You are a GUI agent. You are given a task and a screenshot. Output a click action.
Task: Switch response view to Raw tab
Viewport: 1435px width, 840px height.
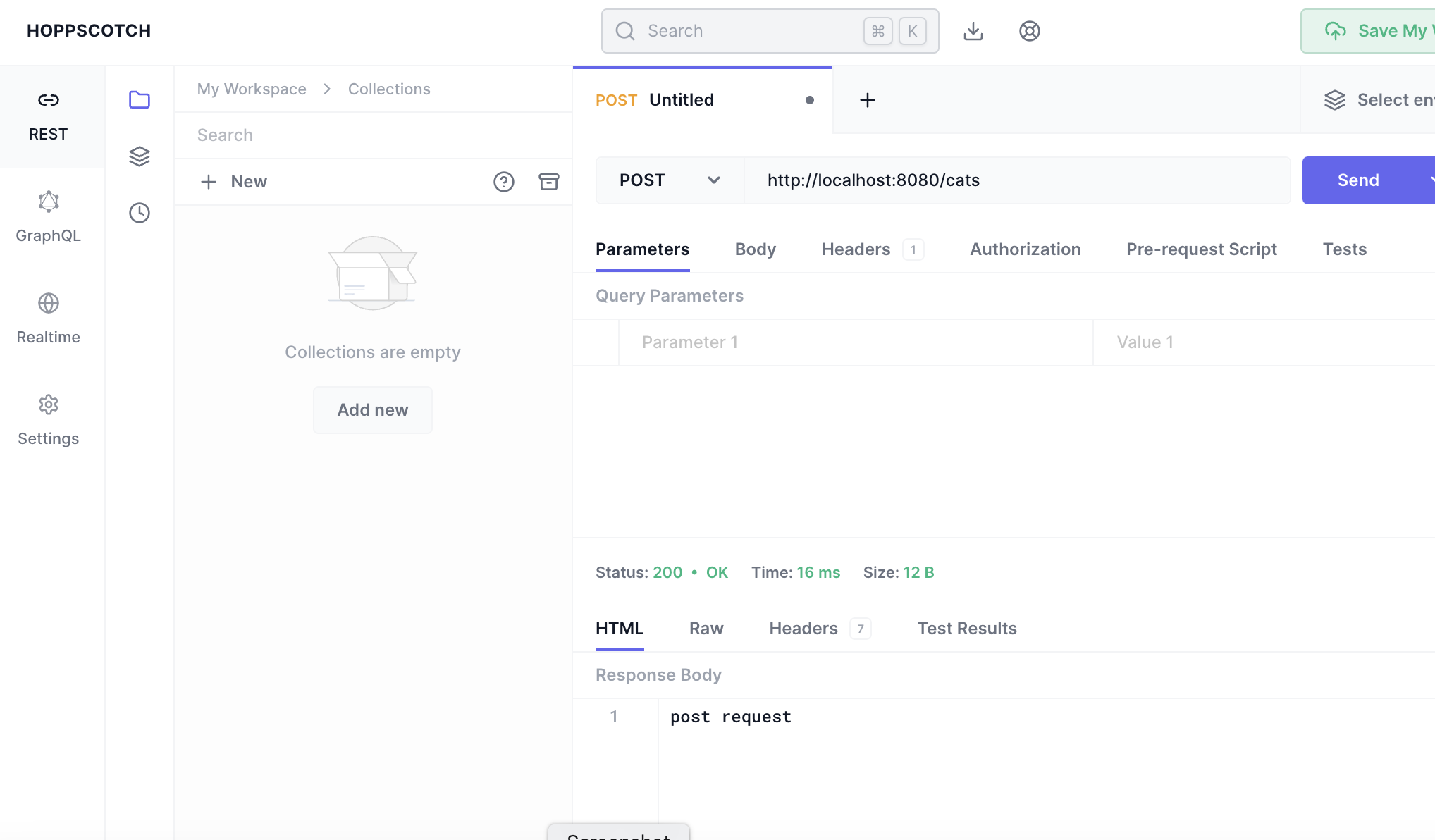click(706, 629)
